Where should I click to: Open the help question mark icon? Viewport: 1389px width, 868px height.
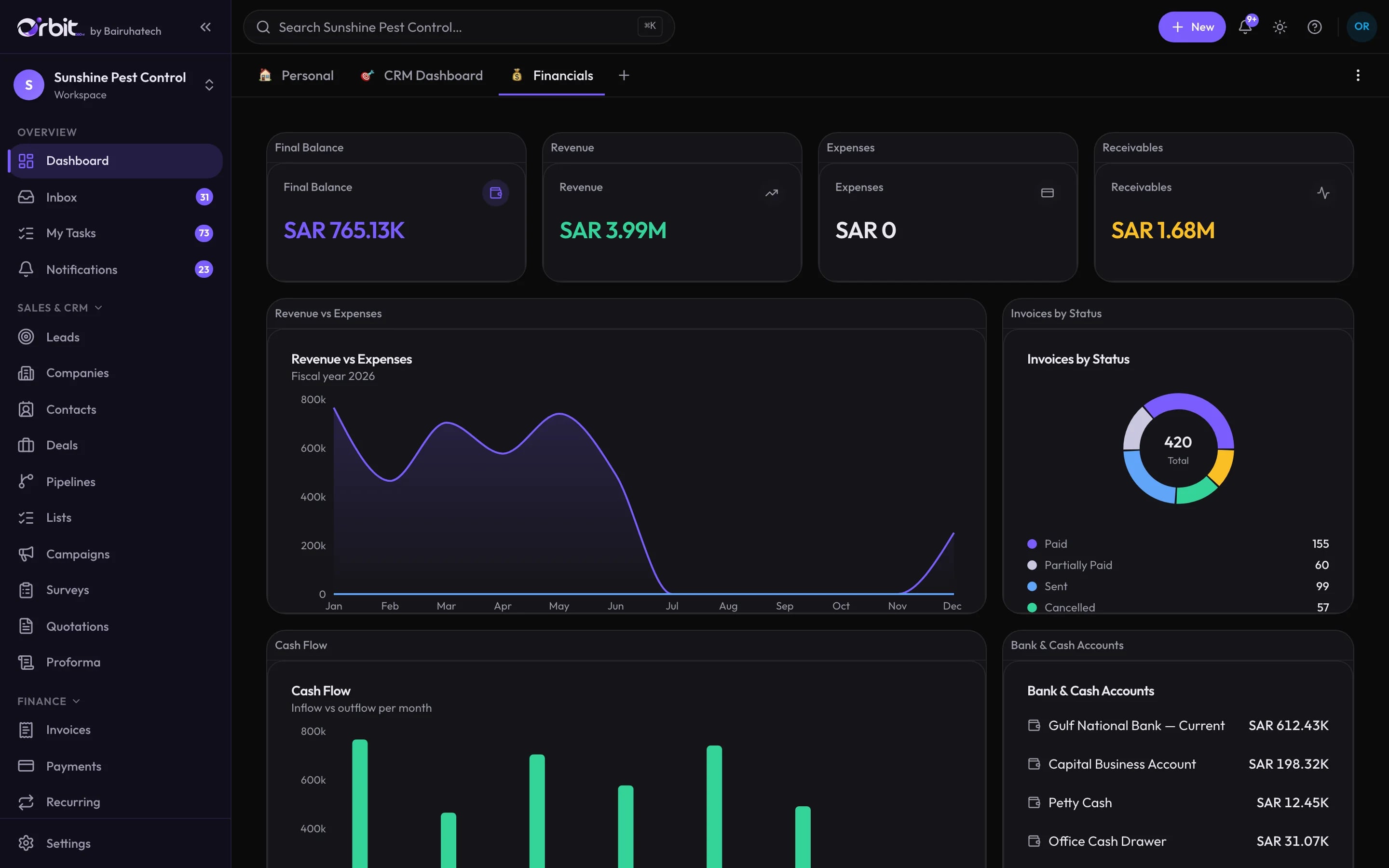(x=1314, y=27)
